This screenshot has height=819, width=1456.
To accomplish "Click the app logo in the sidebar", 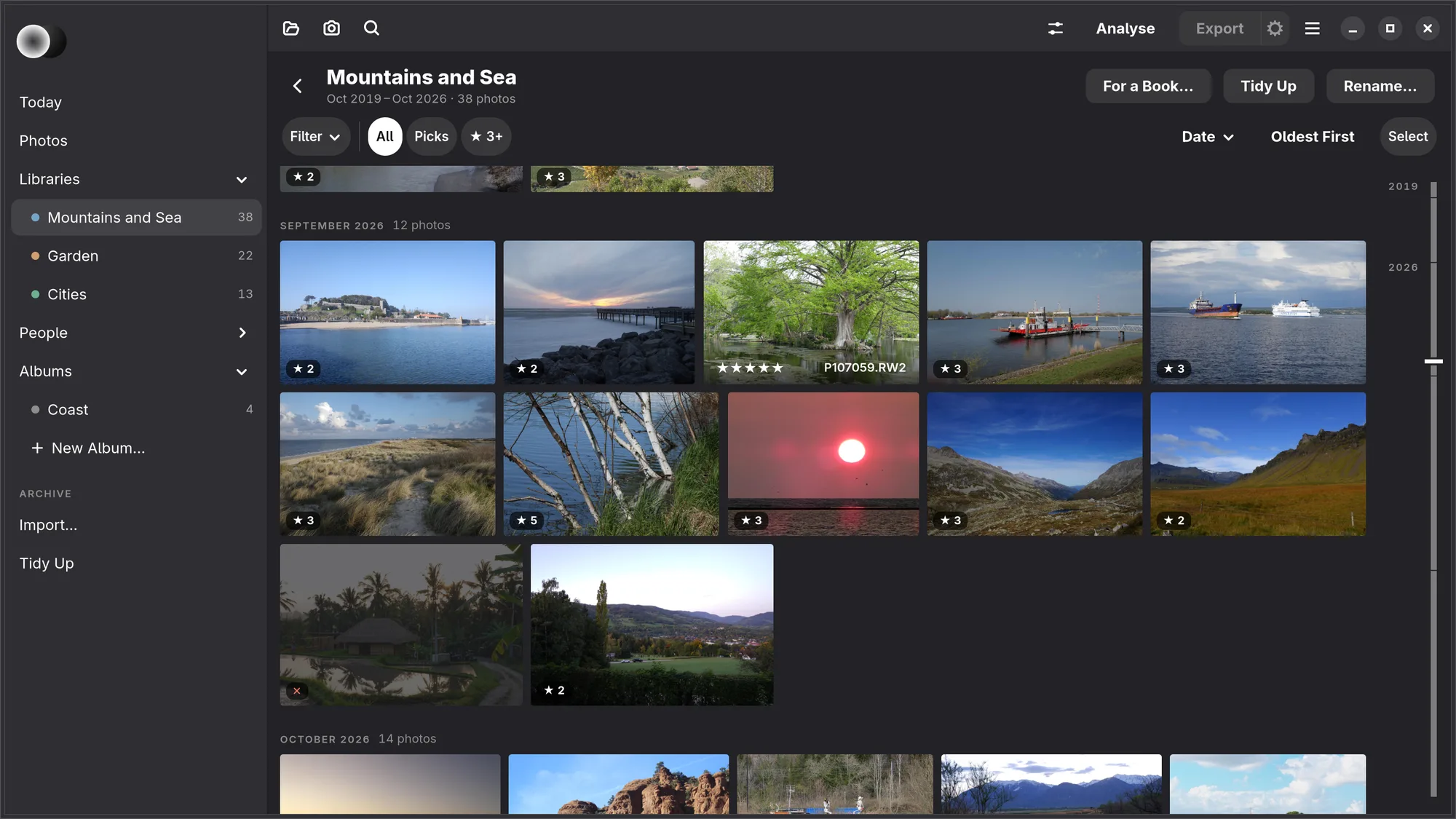I will (41, 41).
